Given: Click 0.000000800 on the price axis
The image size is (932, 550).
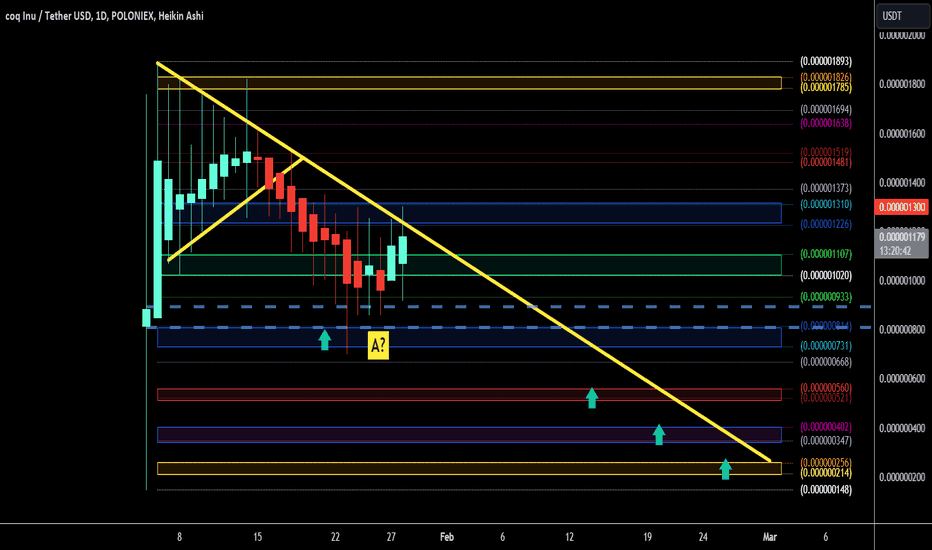Looking at the screenshot, I should (x=902, y=329).
